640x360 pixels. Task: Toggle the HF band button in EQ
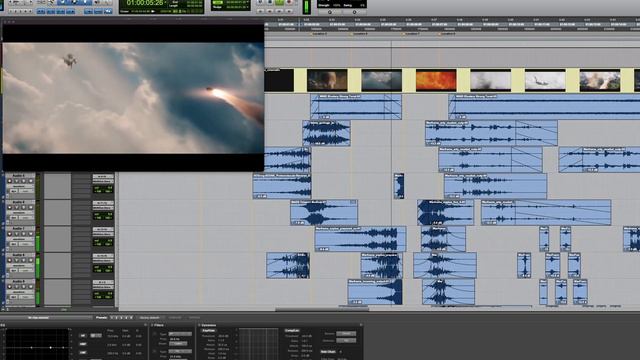point(83,336)
